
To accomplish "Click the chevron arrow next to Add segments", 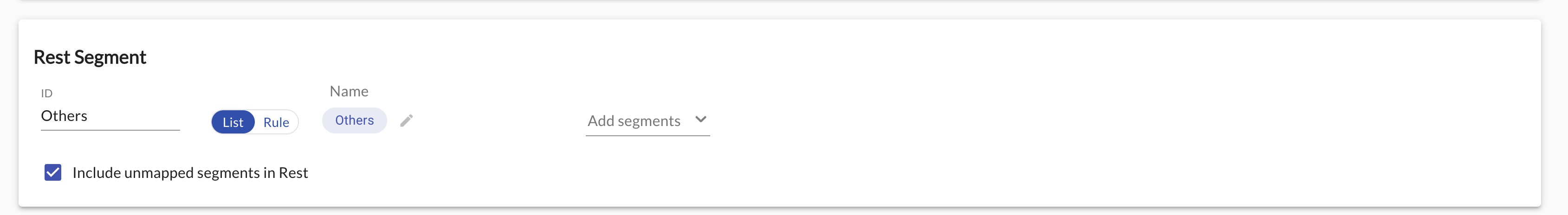I will (x=700, y=120).
